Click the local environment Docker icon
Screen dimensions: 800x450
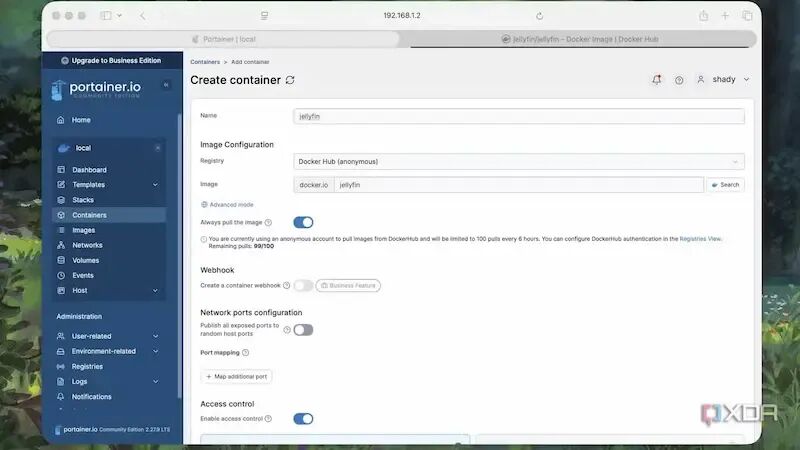[64, 148]
